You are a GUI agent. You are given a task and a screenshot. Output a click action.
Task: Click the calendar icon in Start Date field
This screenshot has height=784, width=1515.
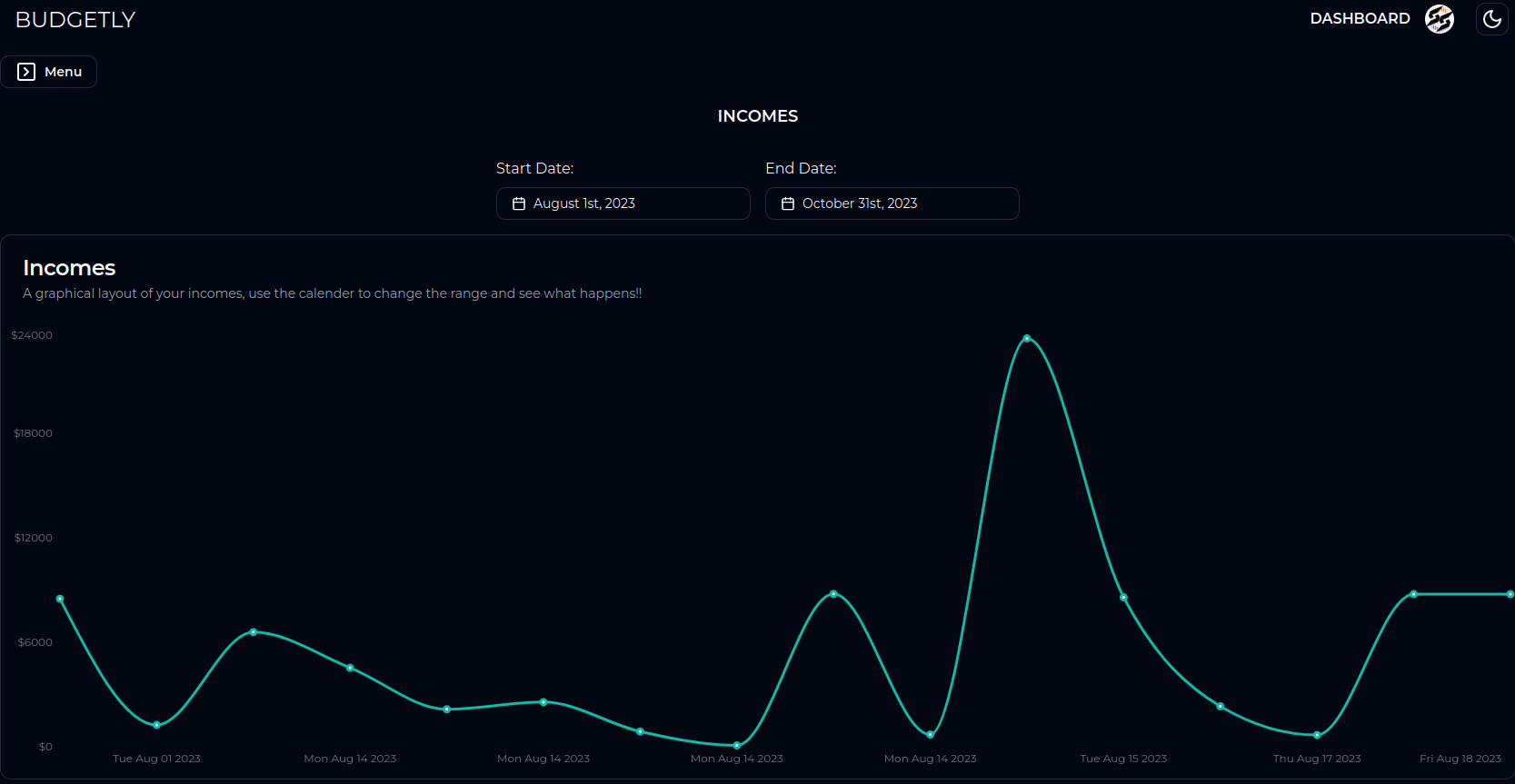coord(519,203)
